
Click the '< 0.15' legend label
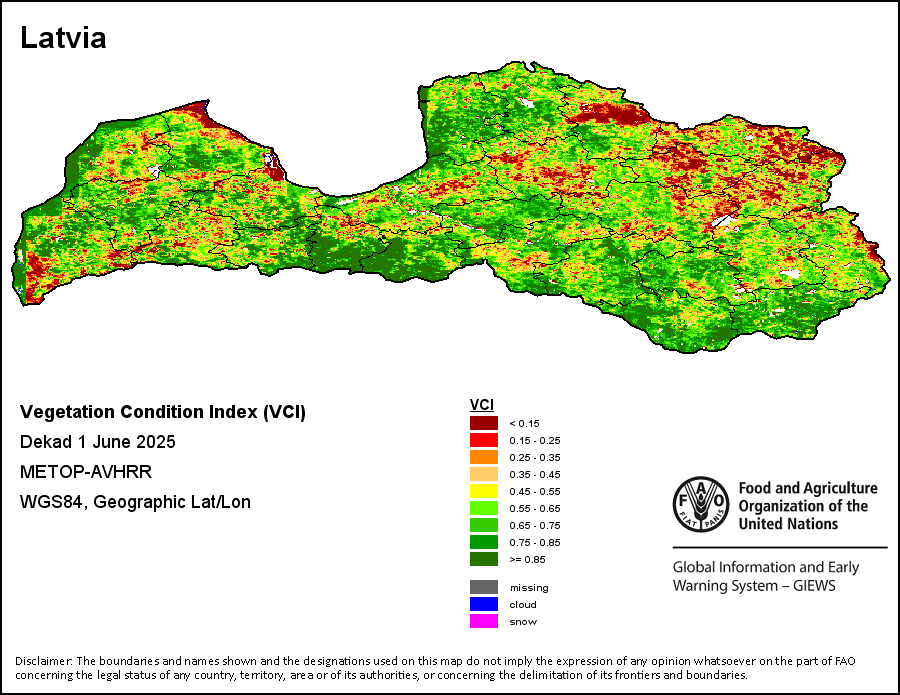pyautogui.click(x=524, y=424)
